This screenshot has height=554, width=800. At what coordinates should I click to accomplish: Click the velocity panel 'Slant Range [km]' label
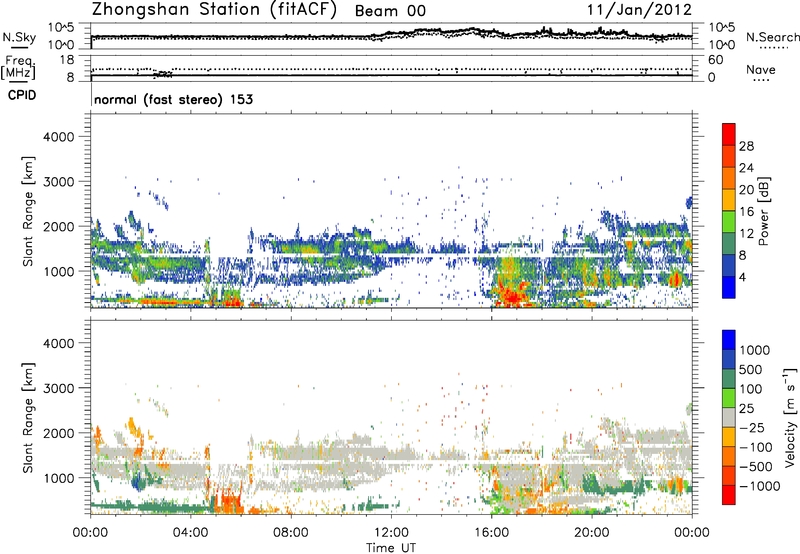(x=28, y=417)
